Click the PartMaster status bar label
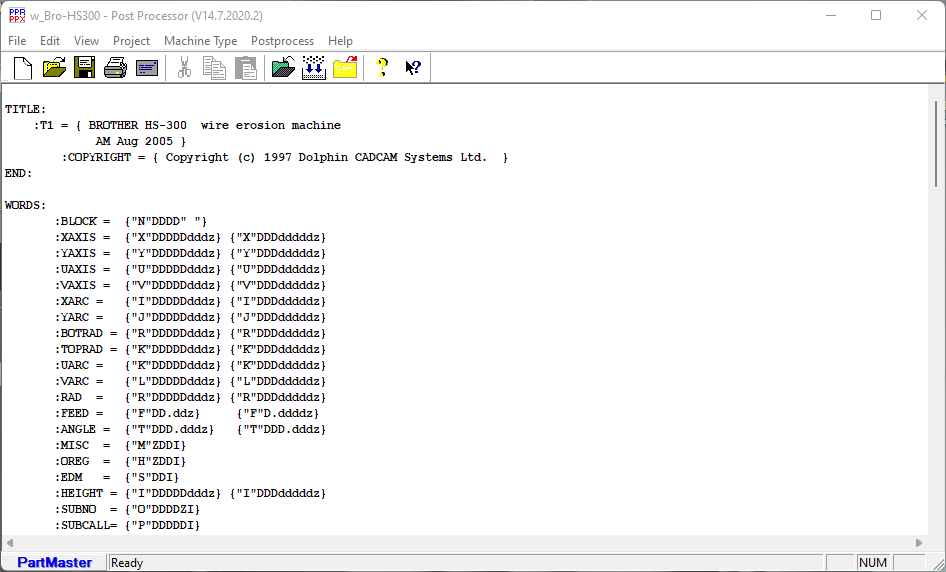Viewport: 946px width, 572px height. pos(54,562)
